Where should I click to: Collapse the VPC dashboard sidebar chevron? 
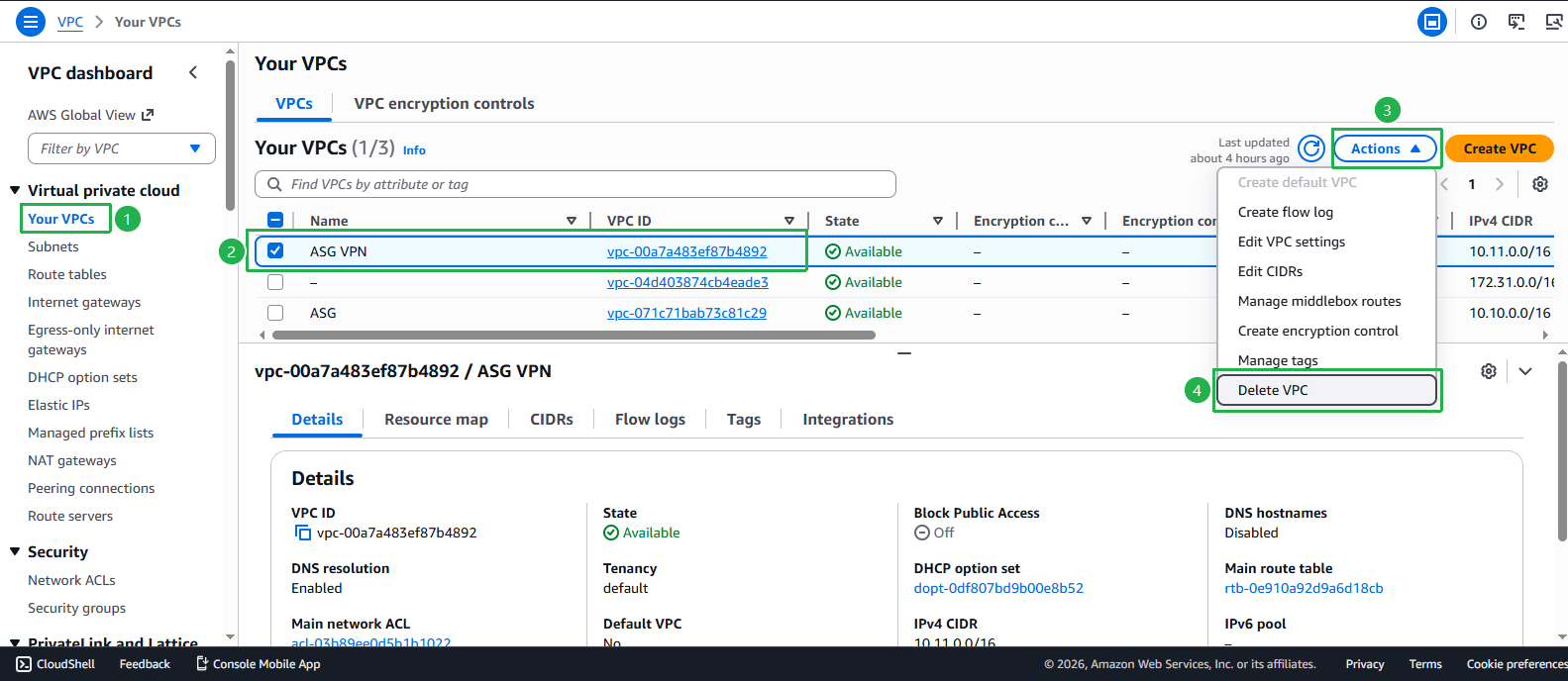(x=193, y=72)
